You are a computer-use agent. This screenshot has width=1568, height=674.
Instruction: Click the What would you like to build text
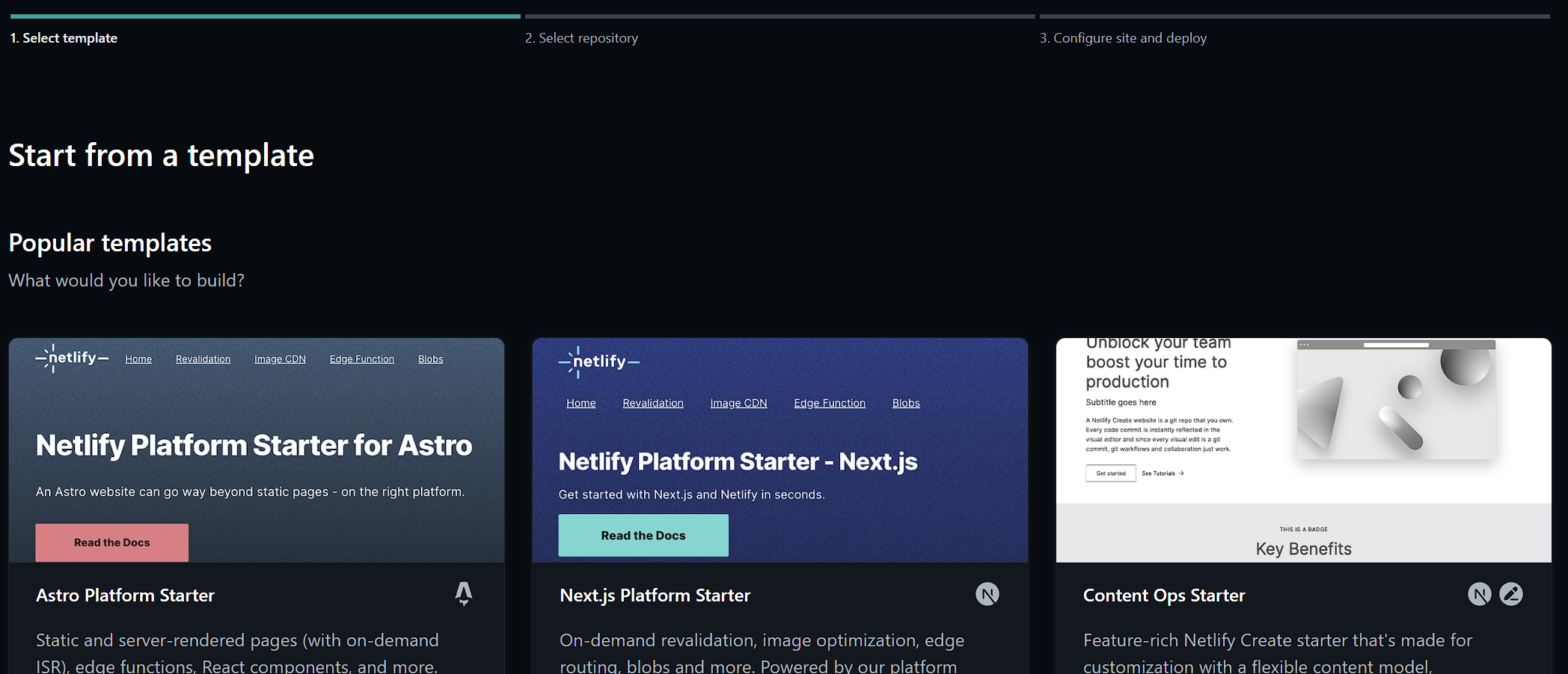coord(126,281)
